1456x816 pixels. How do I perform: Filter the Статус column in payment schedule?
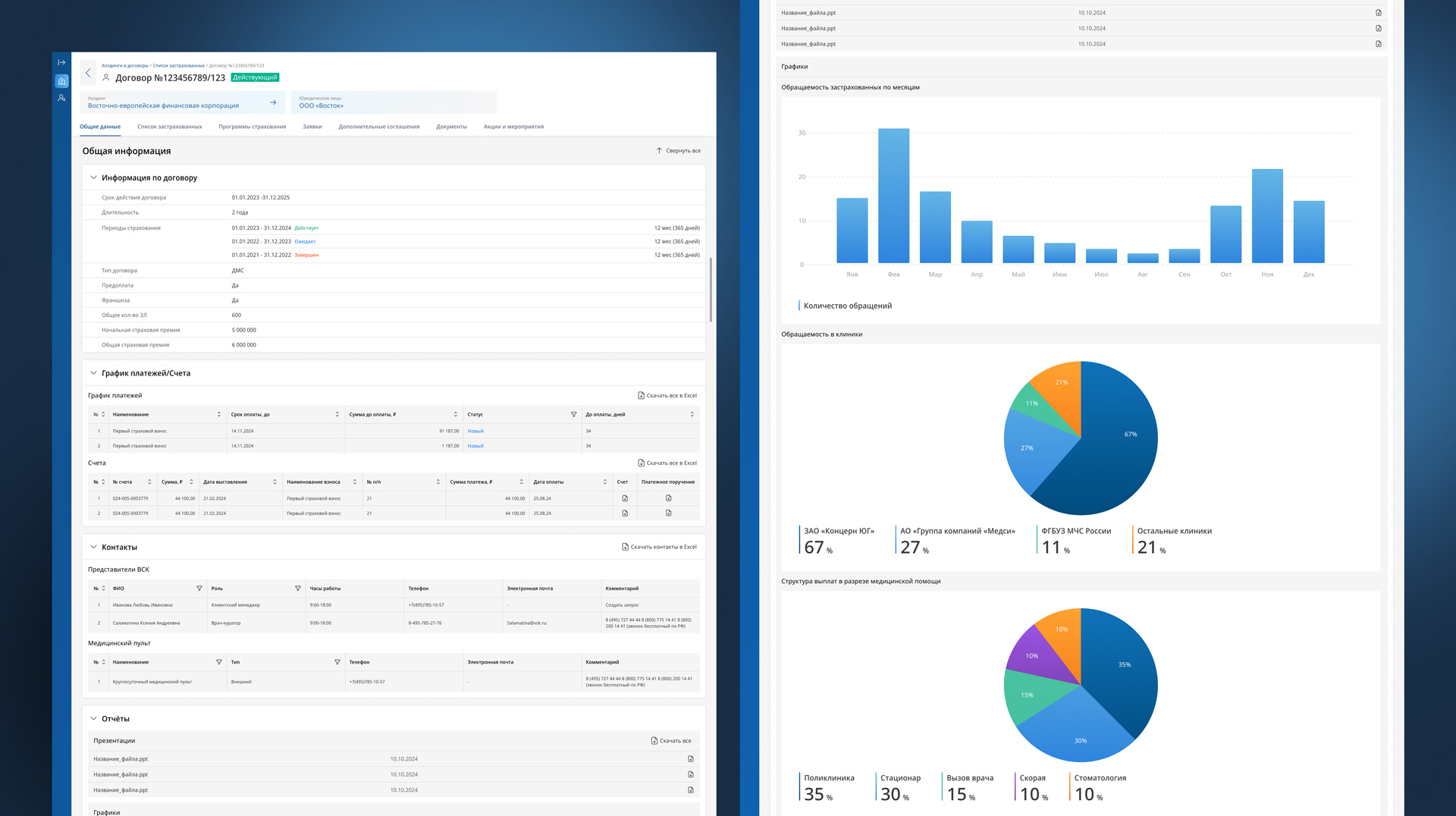point(573,415)
